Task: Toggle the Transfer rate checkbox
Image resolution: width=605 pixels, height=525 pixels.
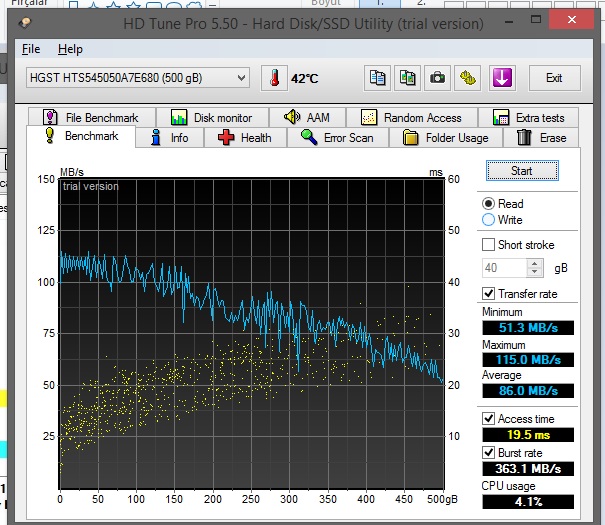Action: [488, 294]
